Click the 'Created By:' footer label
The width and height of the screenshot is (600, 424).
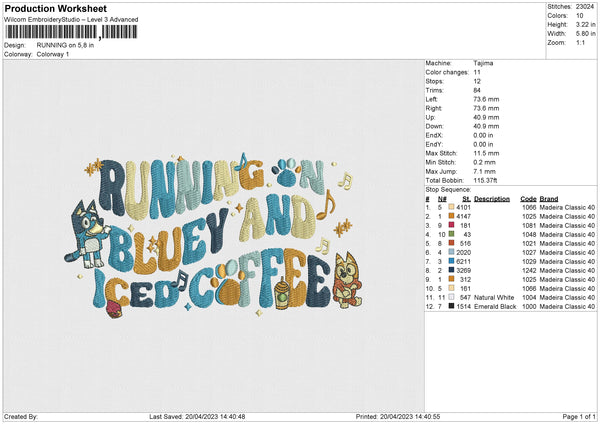click(21, 416)
